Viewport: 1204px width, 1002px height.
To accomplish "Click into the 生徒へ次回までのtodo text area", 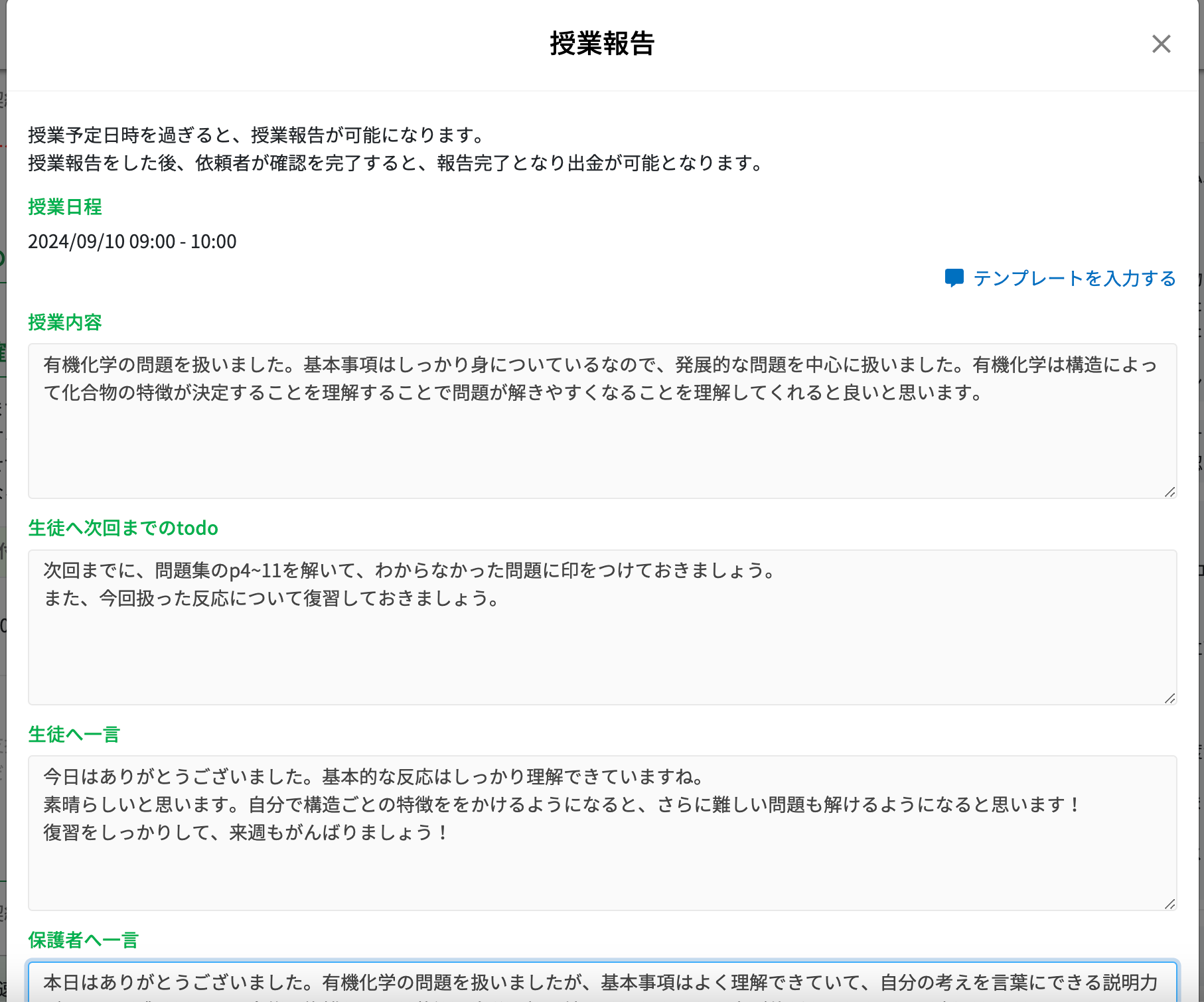I will (x=602, y=627).
